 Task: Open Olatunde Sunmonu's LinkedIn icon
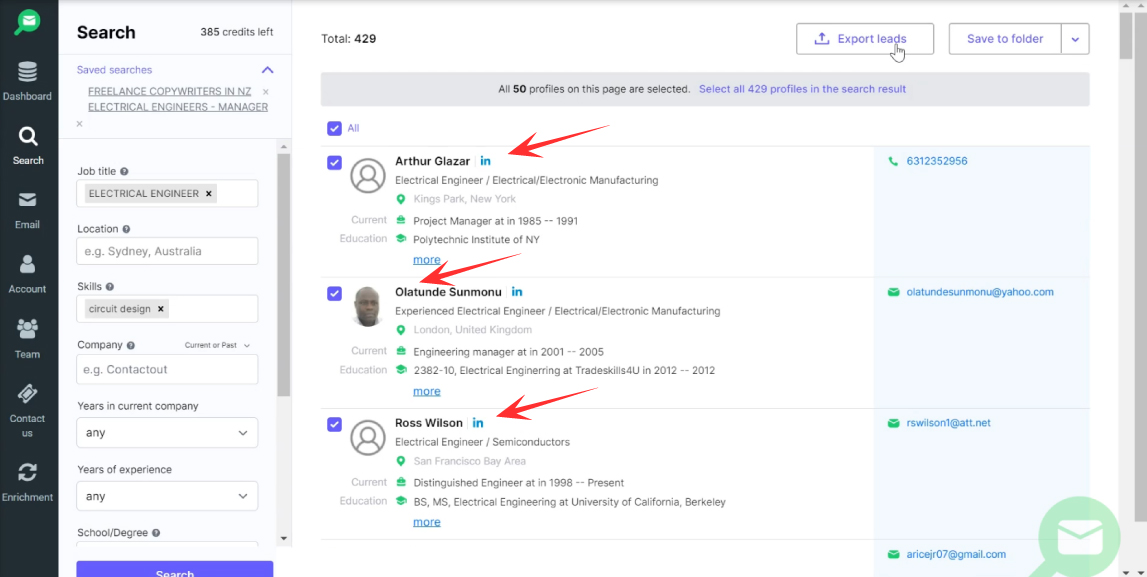tap(517, 292)
